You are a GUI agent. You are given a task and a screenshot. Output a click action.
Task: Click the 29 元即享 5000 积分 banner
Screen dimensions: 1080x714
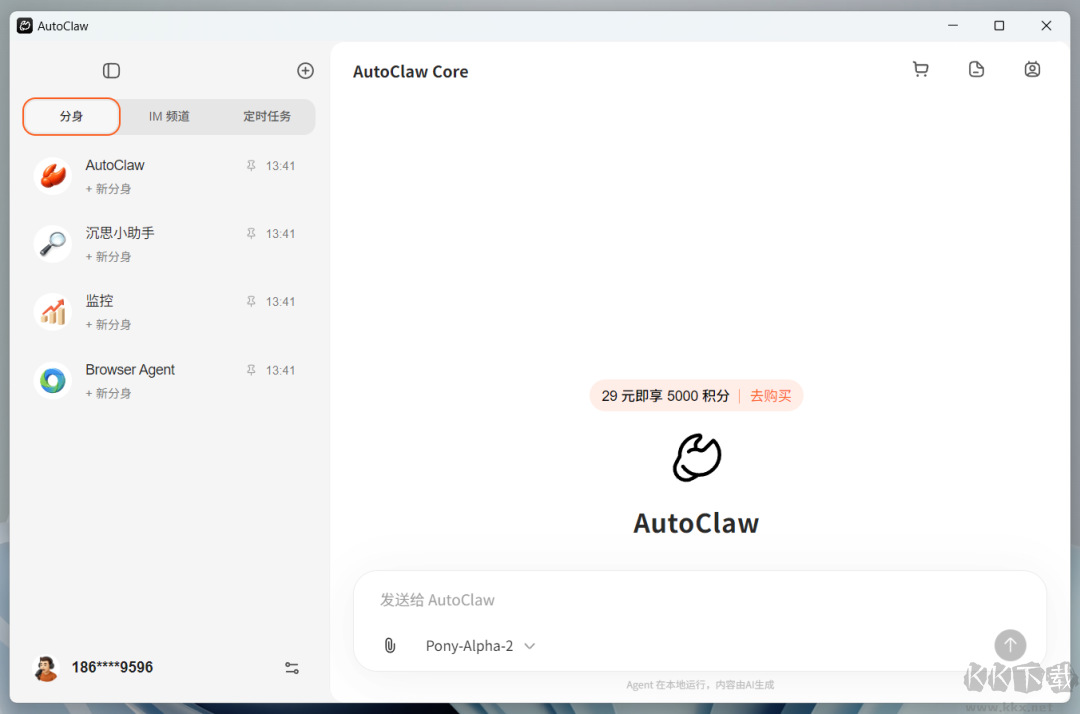[x=665, y=395]
